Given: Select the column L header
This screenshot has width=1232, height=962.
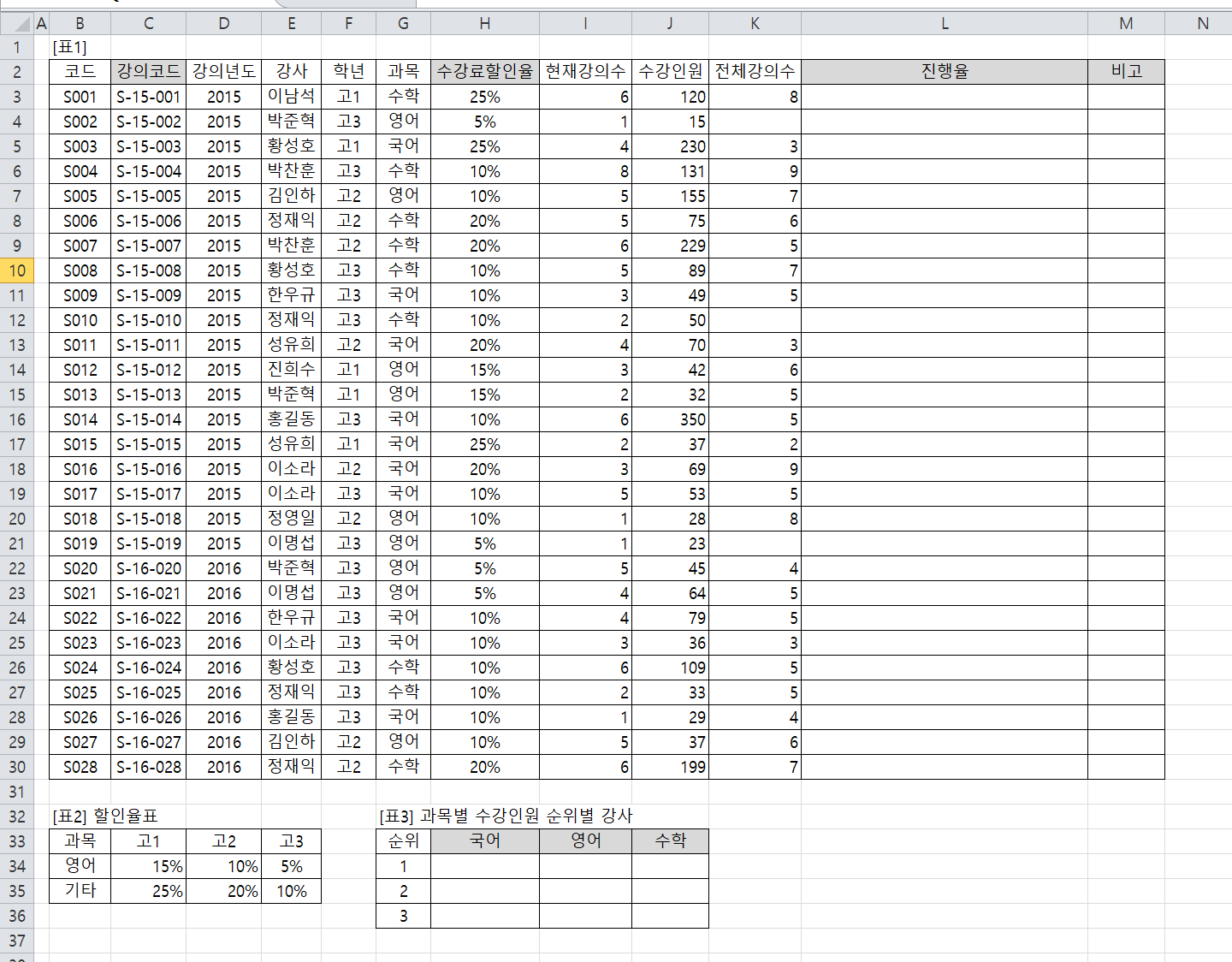Looking at the screenshot, I should coord(945,24).
